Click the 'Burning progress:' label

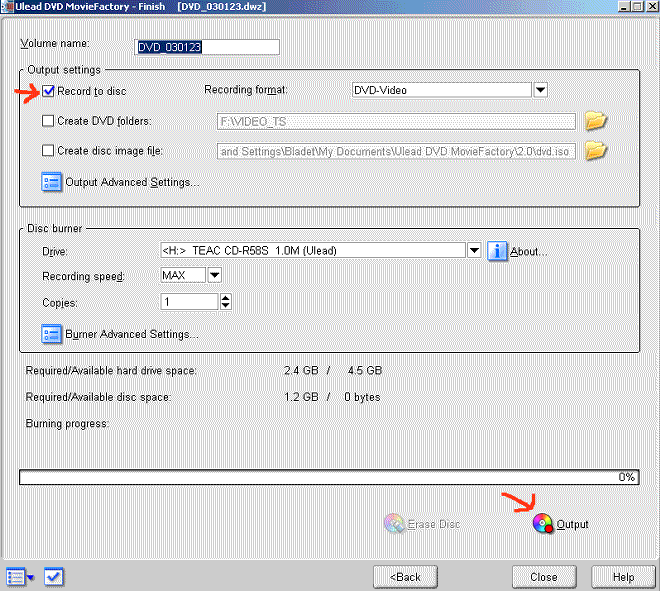[x=67, y=423]
